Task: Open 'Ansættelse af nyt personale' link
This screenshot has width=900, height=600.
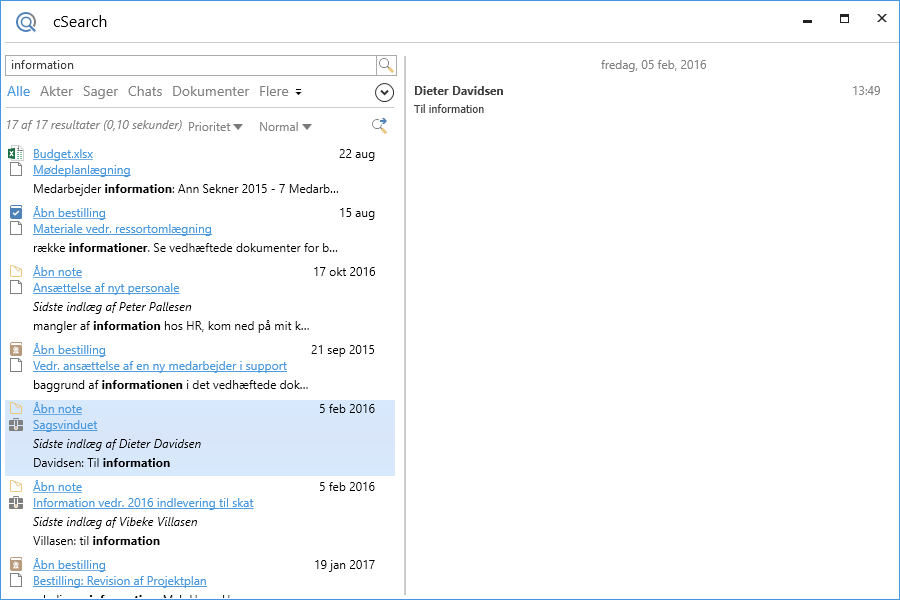Action: (x=106, y=288)
